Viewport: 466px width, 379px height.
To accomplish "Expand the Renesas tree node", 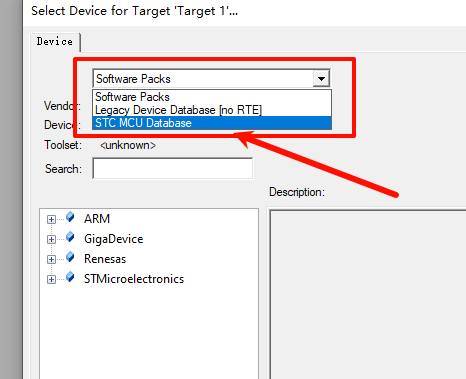I will click(x=51, y=259).
